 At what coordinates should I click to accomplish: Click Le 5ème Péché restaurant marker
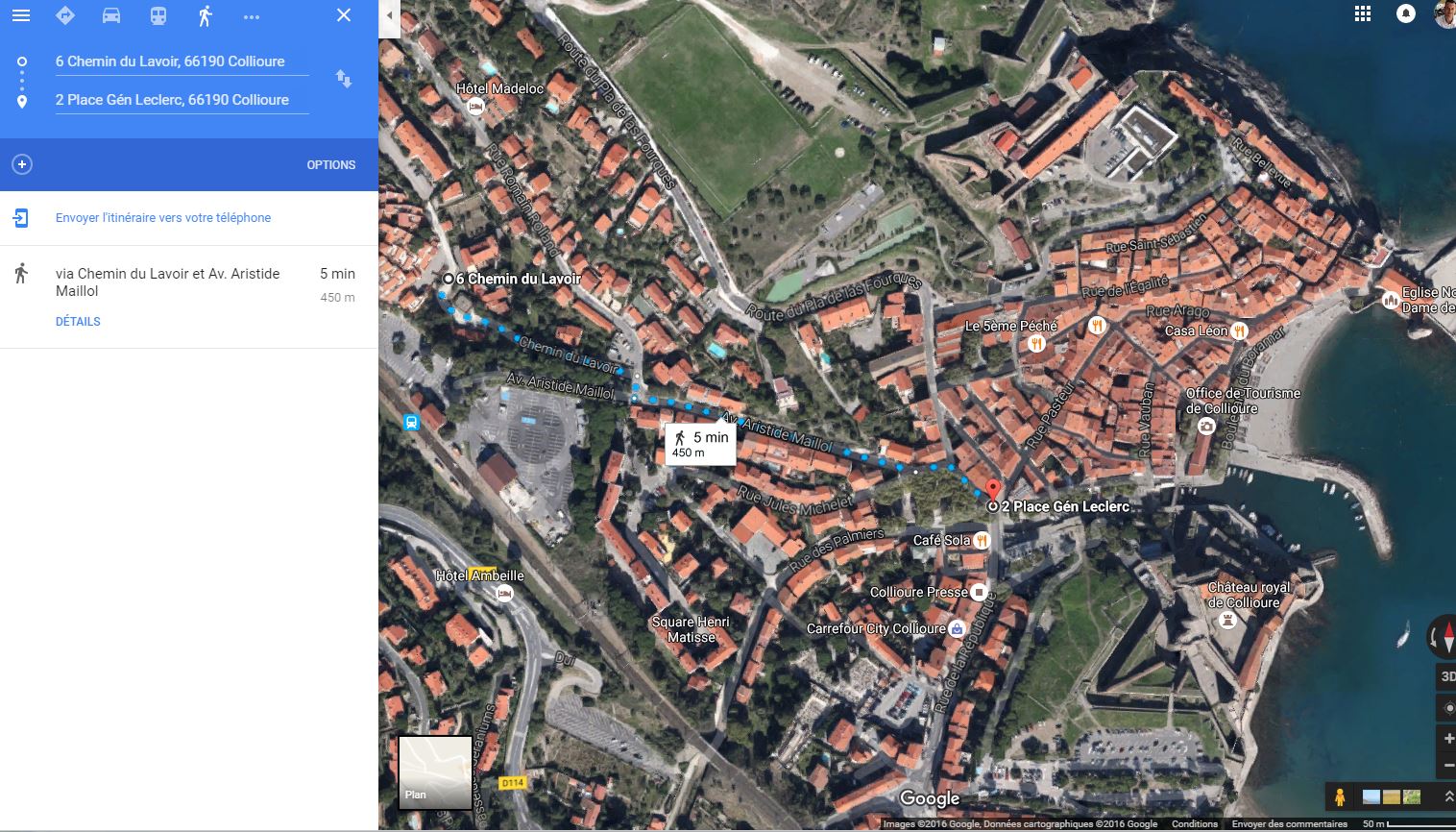pos(1035,344)
